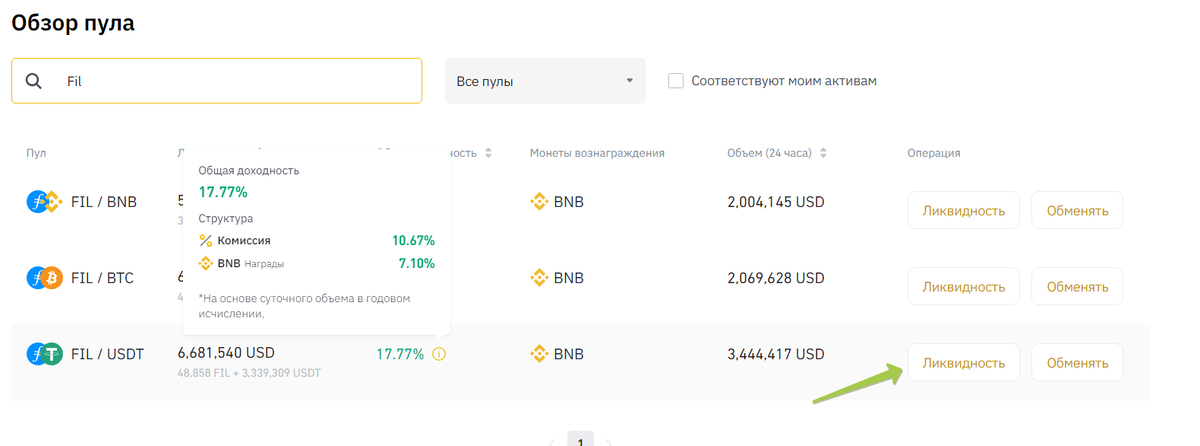The image size is (1200, 446).
Task: Click the percent commission icon in tooltip
Action: 205,241
